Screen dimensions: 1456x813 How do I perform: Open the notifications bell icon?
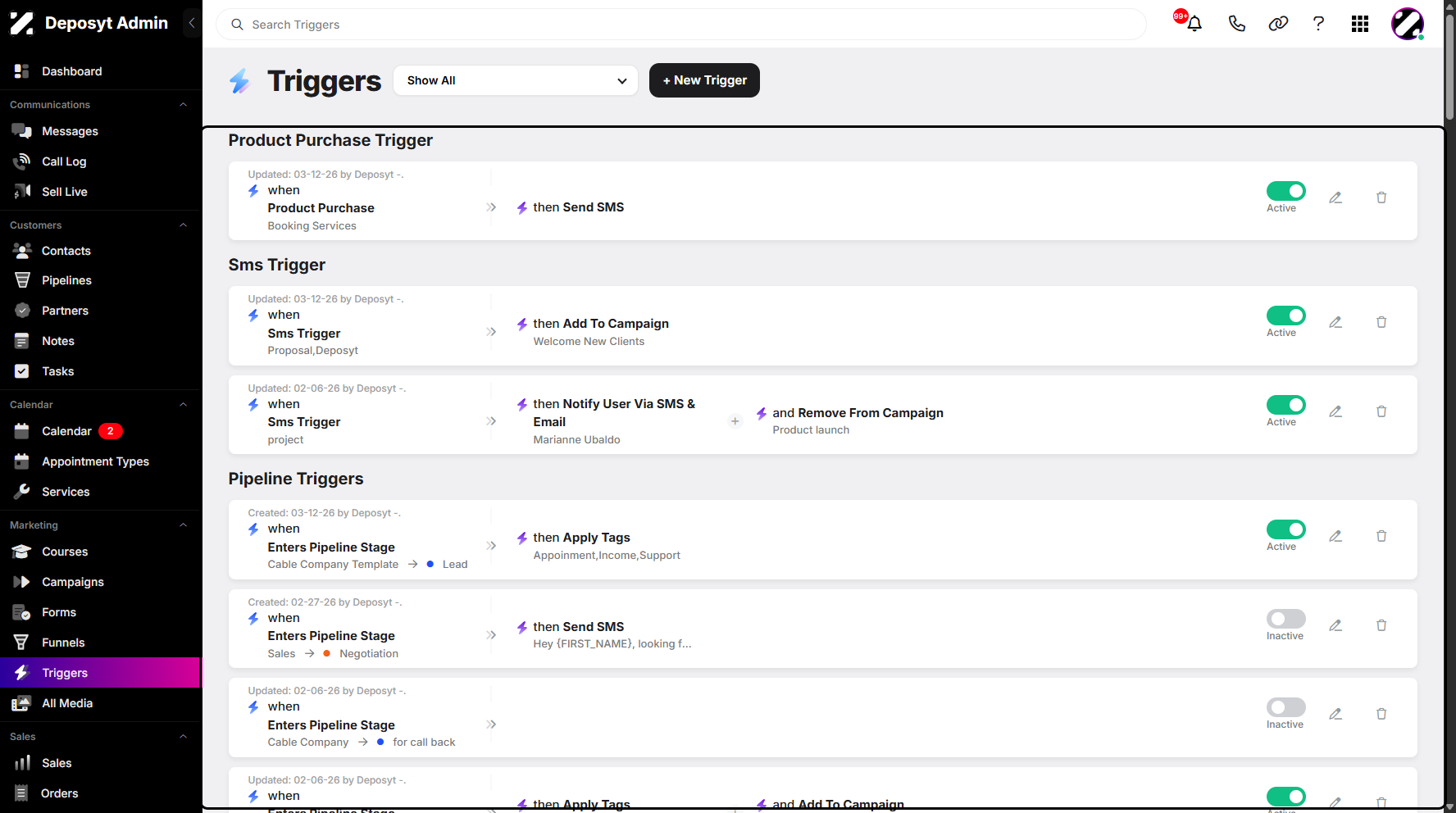pos(1194,24)
